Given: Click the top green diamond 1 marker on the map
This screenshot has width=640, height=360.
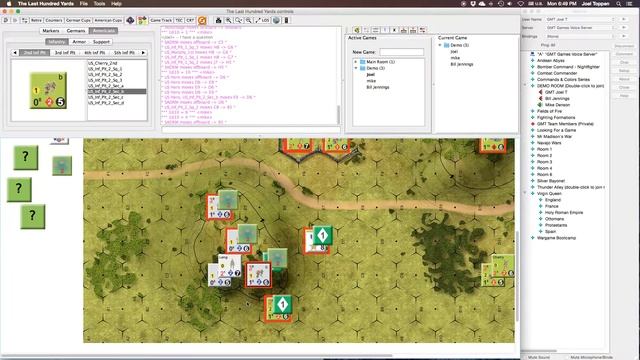Looking at the screenshot, I should (322, 236).
